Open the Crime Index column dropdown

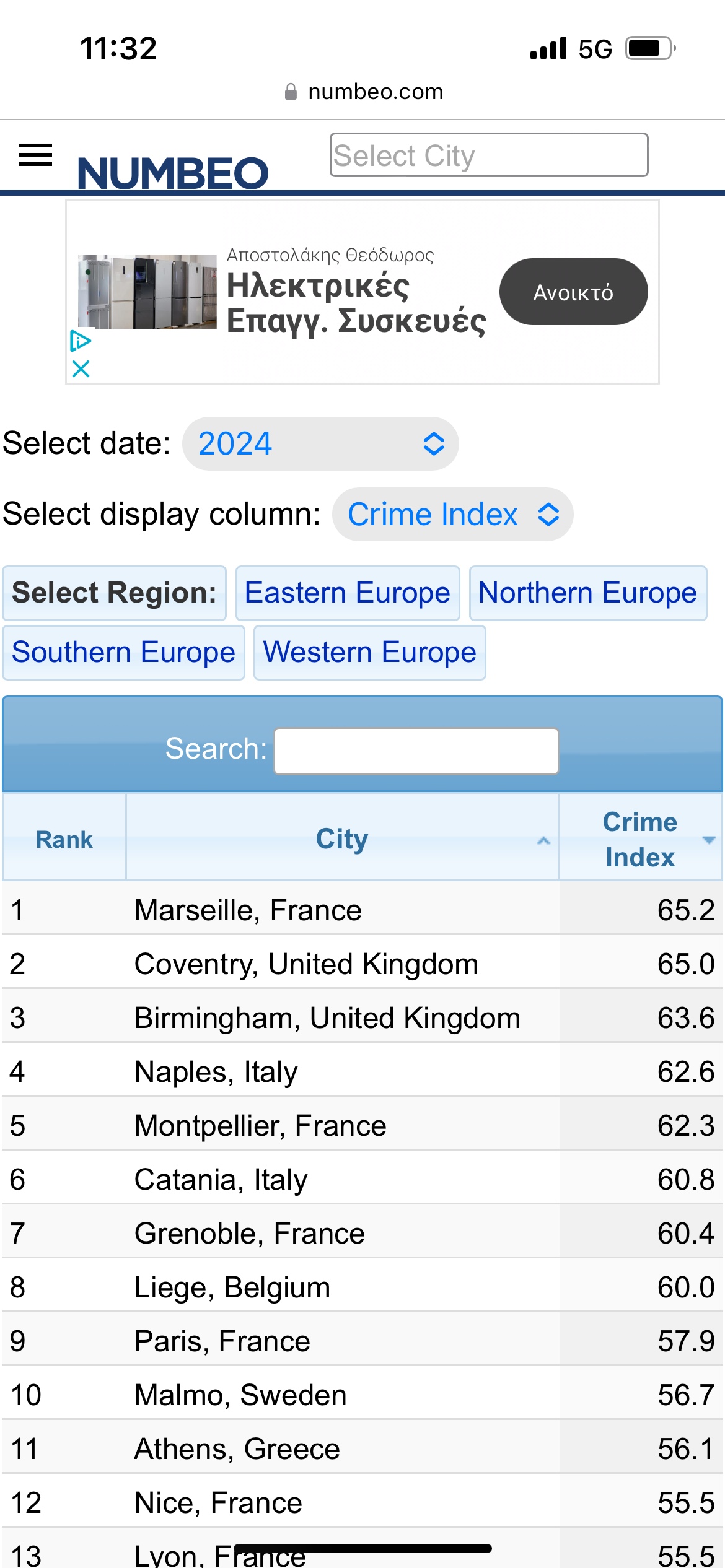(452, 515)
